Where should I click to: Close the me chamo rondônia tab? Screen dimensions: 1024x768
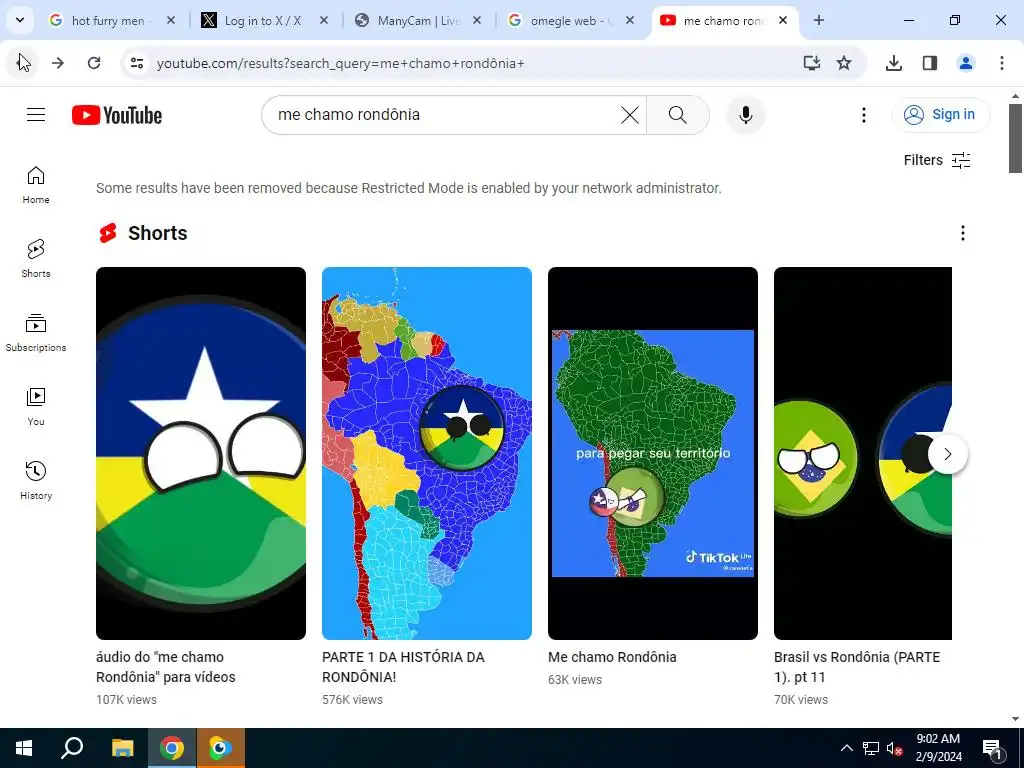point(783,20)
